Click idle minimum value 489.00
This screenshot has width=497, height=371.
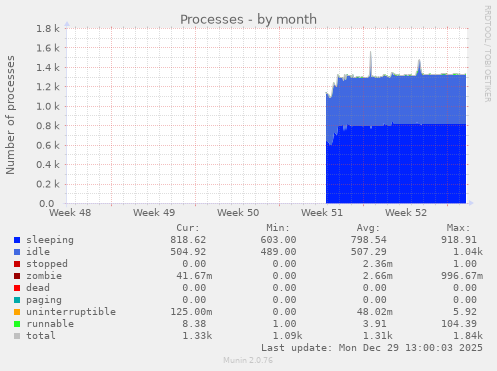coord(278,252)
